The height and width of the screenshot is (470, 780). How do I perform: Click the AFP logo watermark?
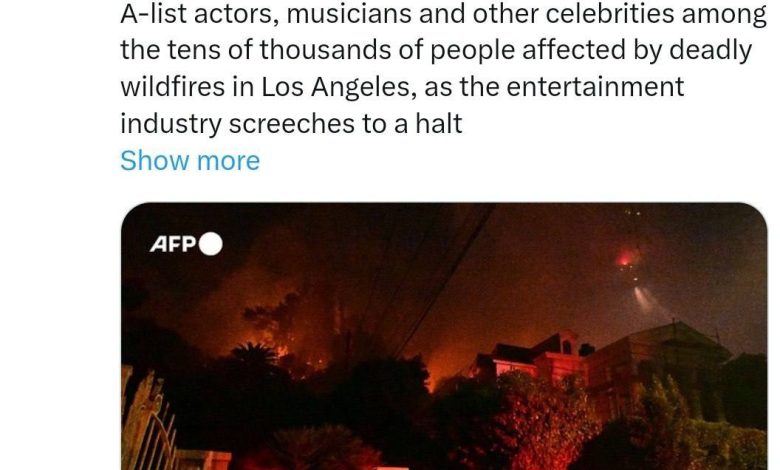coord(186,244)
